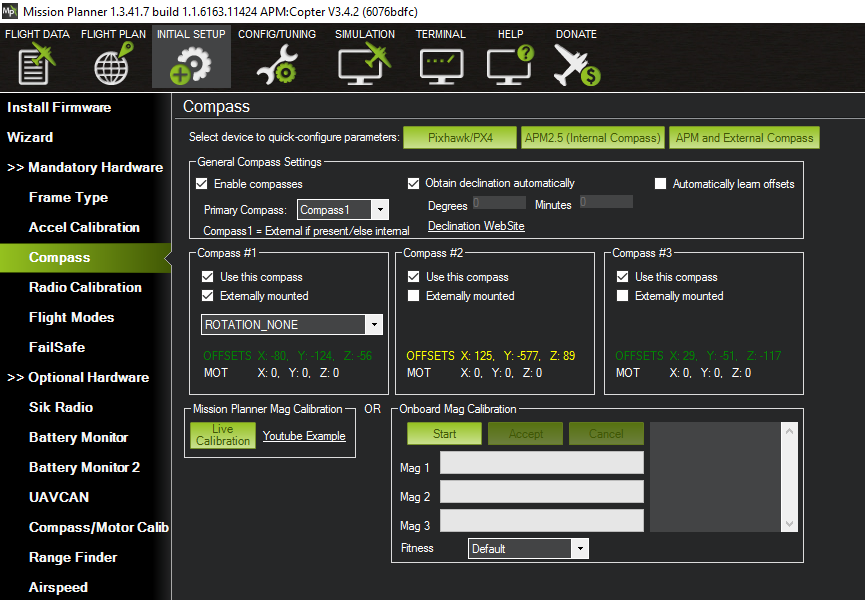
Task: Open Airspeed setup
Action: point(58,587)
